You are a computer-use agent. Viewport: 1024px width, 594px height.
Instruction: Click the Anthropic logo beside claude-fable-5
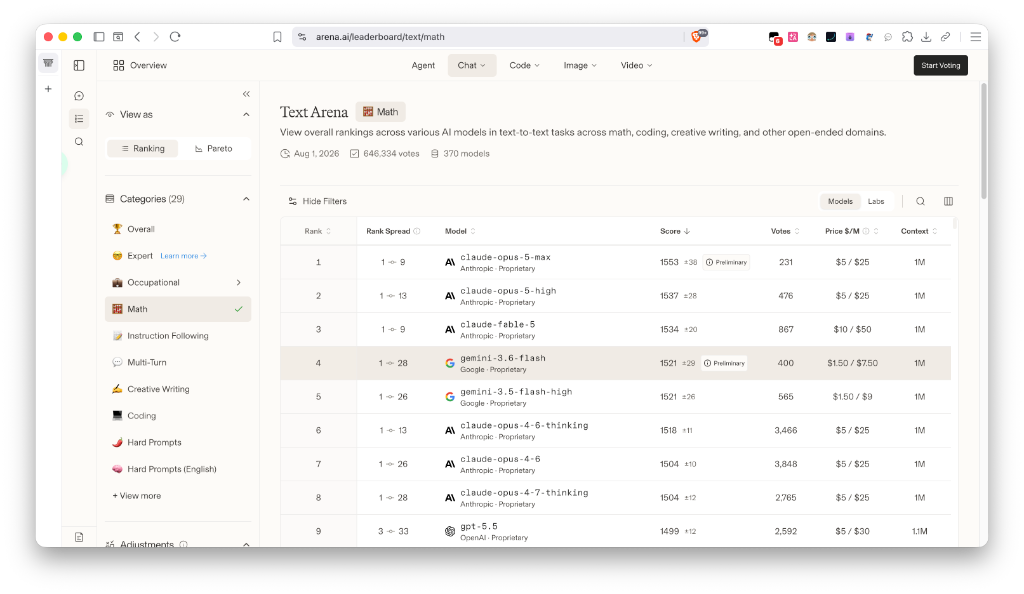click(x=450, y=330)
